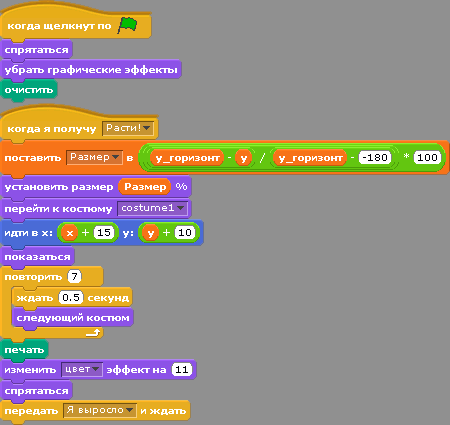The width and height of the screenshot is (450, 425).
Task: Click the 0.5 seconds wait field
Action: click(71, 297)
